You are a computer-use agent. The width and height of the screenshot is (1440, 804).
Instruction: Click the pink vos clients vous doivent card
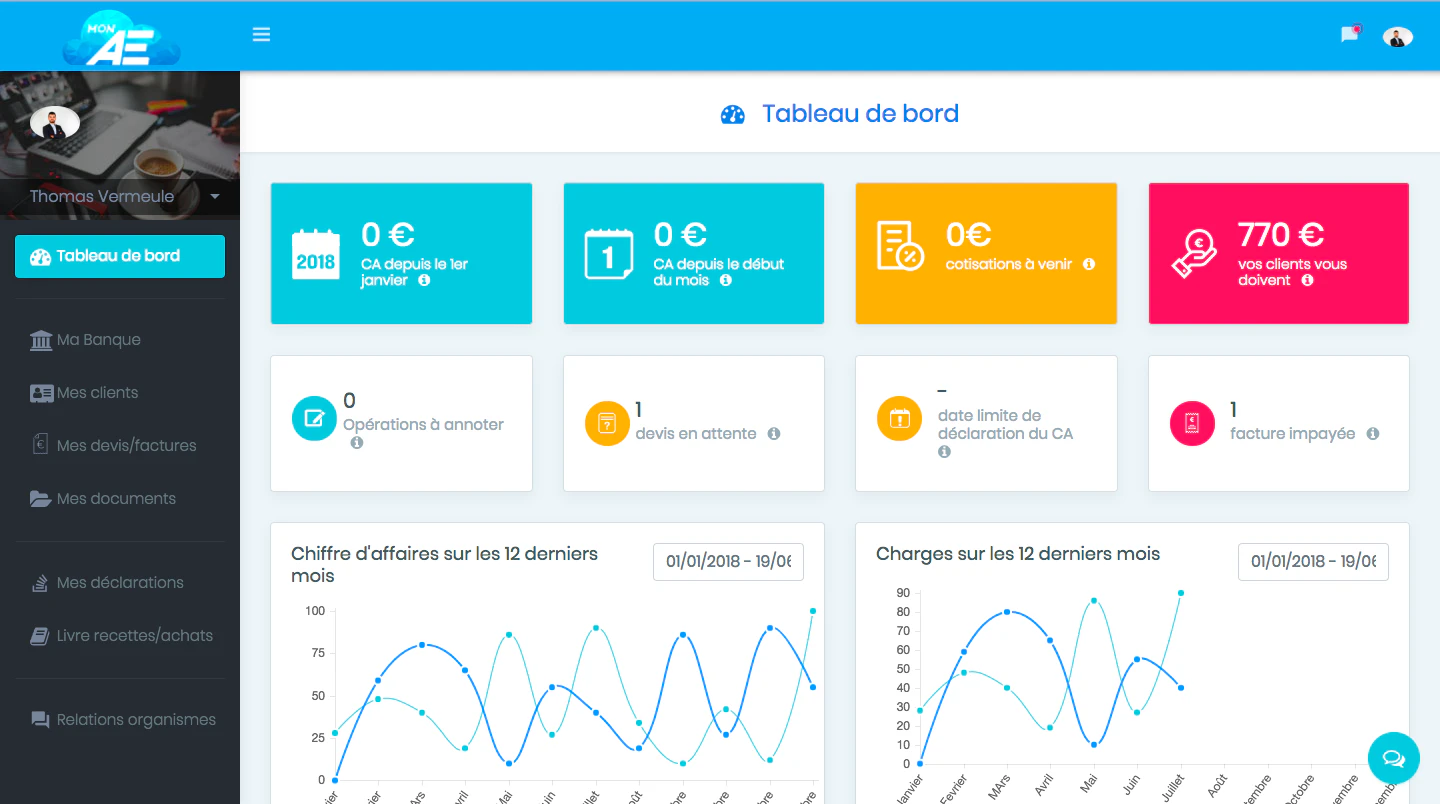(1279, 253)
